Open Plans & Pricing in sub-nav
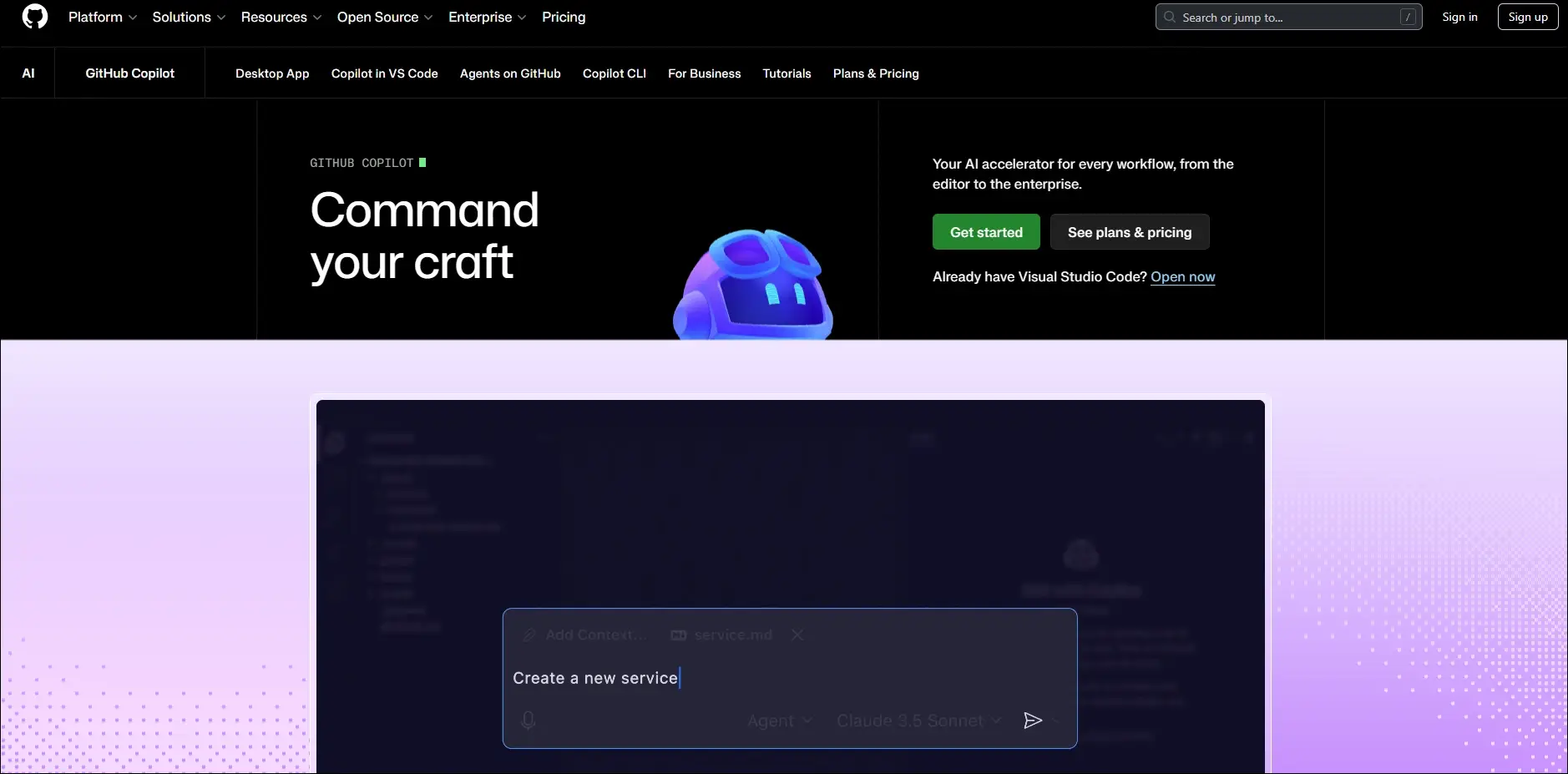Viewport: 1568px width, 774px height. (876, 73)
